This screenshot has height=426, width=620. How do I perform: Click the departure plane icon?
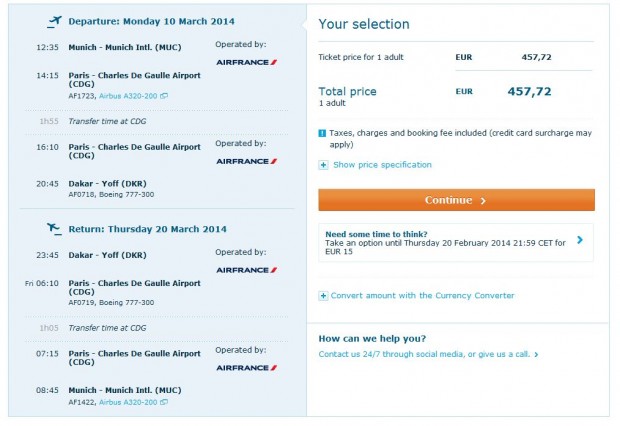(x=54, y=20)
